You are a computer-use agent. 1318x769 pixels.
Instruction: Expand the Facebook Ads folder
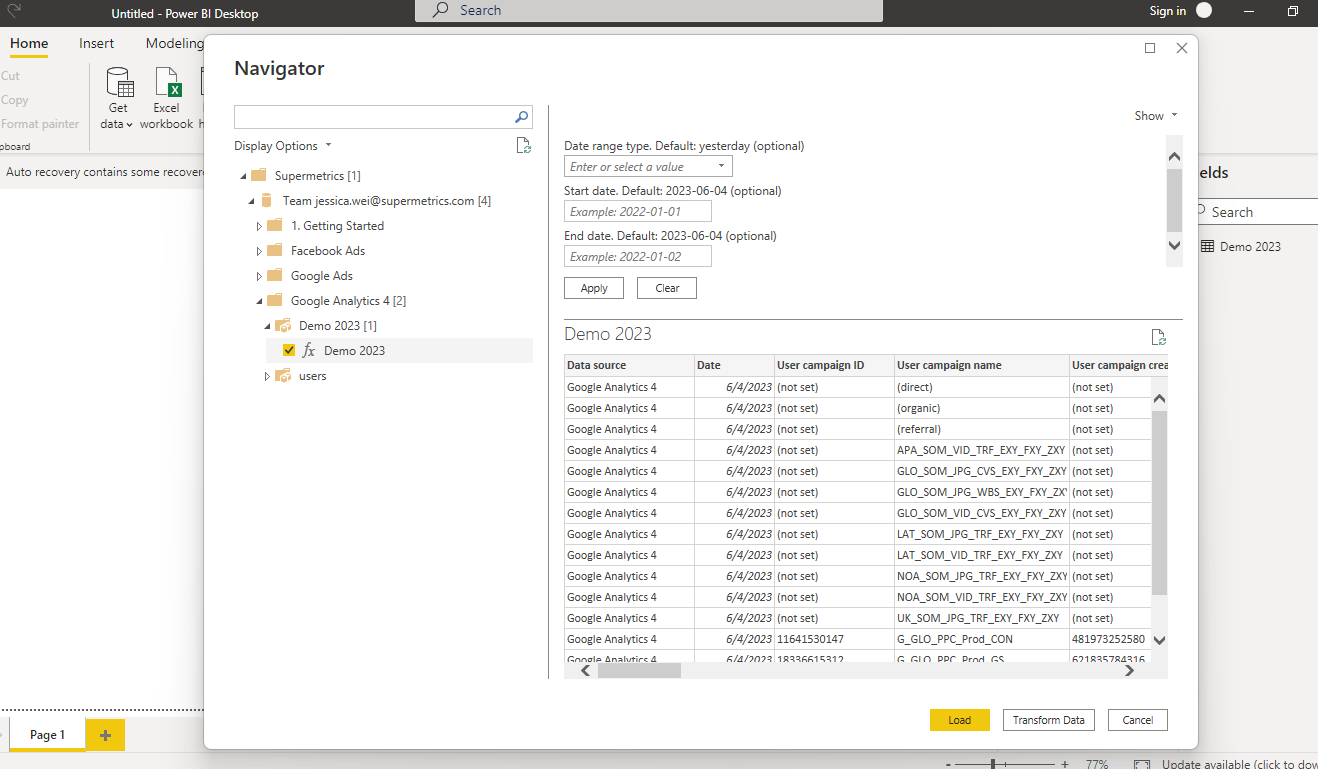[259, 251]
